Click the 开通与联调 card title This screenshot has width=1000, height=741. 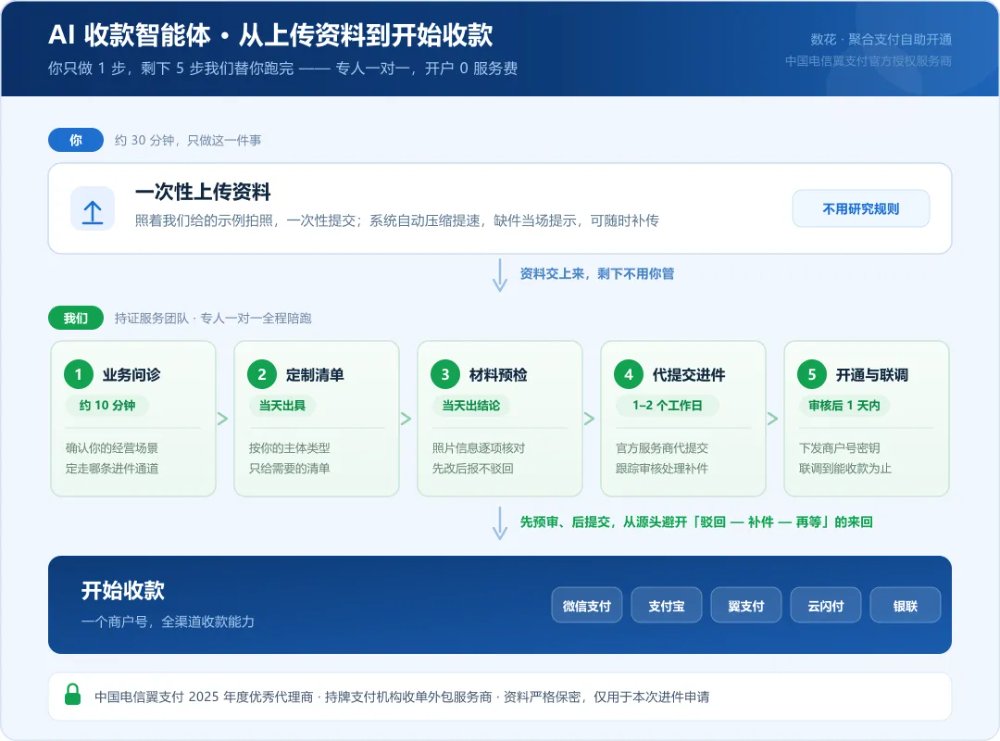[872, 375]
